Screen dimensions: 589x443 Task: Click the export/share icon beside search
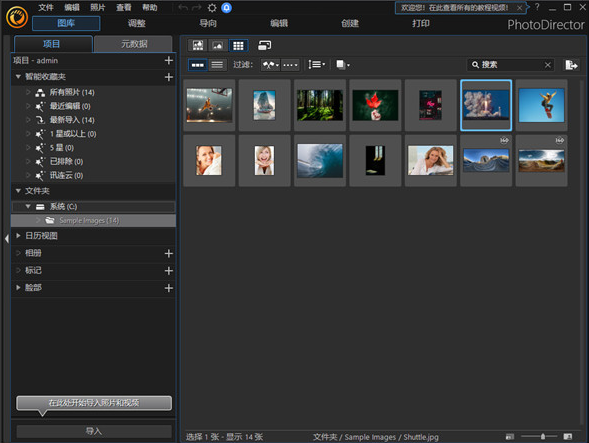pos(571,65)
